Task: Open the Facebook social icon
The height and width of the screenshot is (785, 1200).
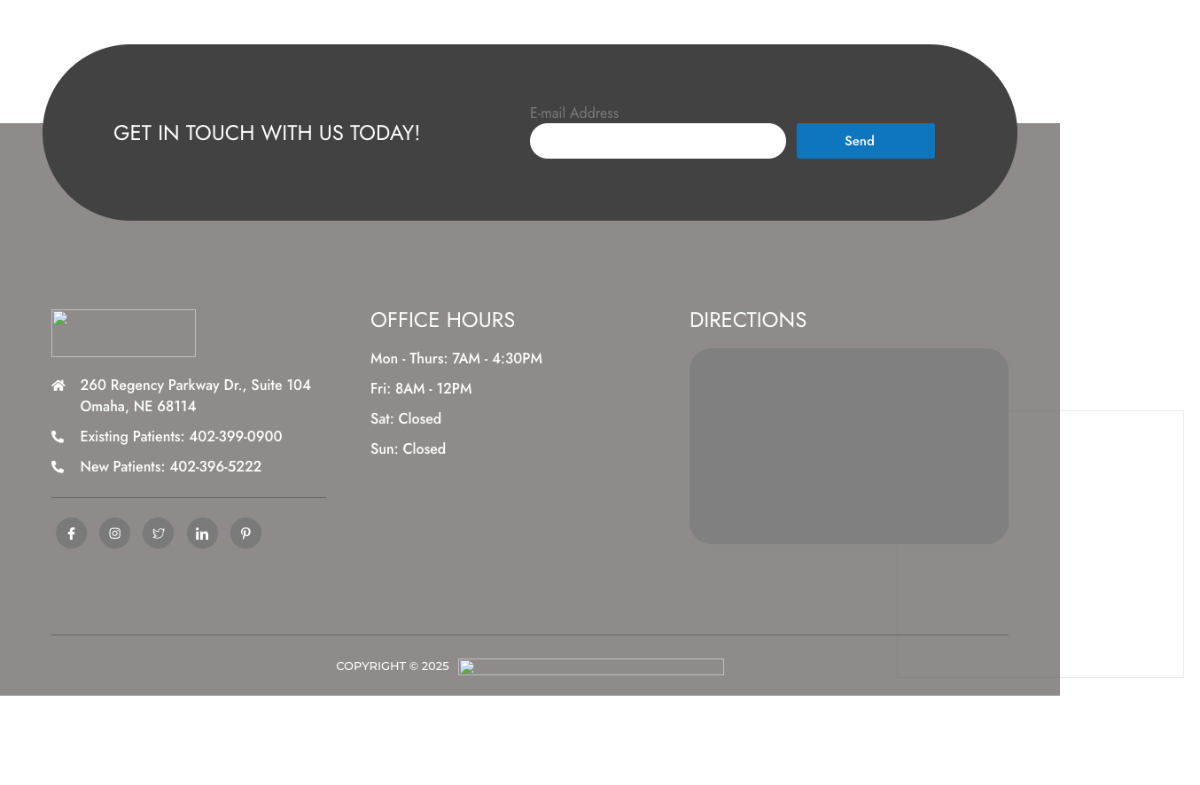Action: click(x=71, y=534)
